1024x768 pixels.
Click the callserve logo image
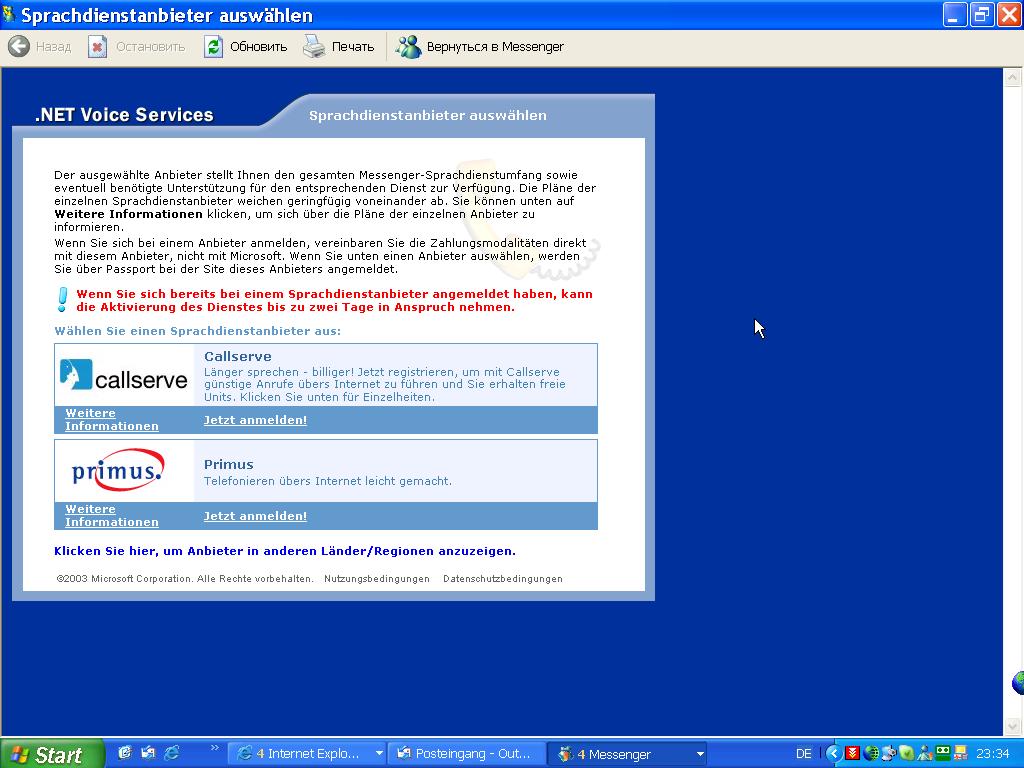[x=123, y=375]
